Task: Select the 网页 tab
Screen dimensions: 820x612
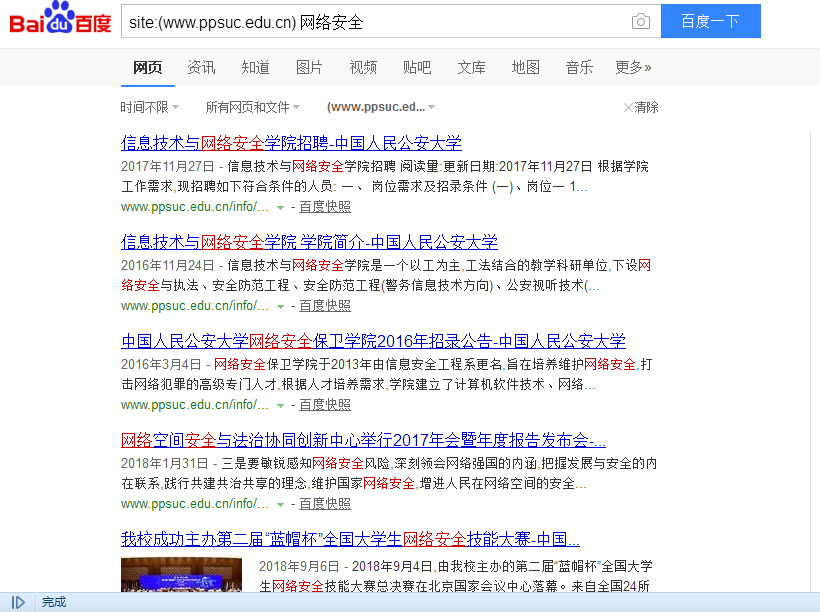Action: point(147,67)
